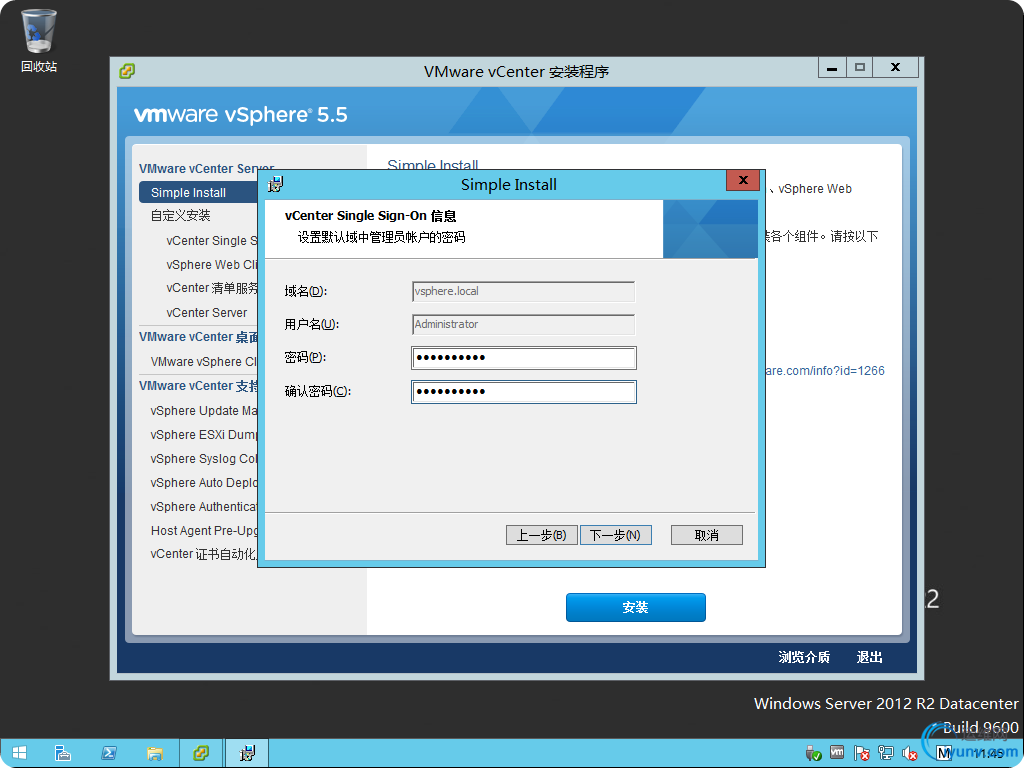1024x768 pixels.
Task: Close the VMware vCenter 安装程序 window
Action: [x=896, y=67]
